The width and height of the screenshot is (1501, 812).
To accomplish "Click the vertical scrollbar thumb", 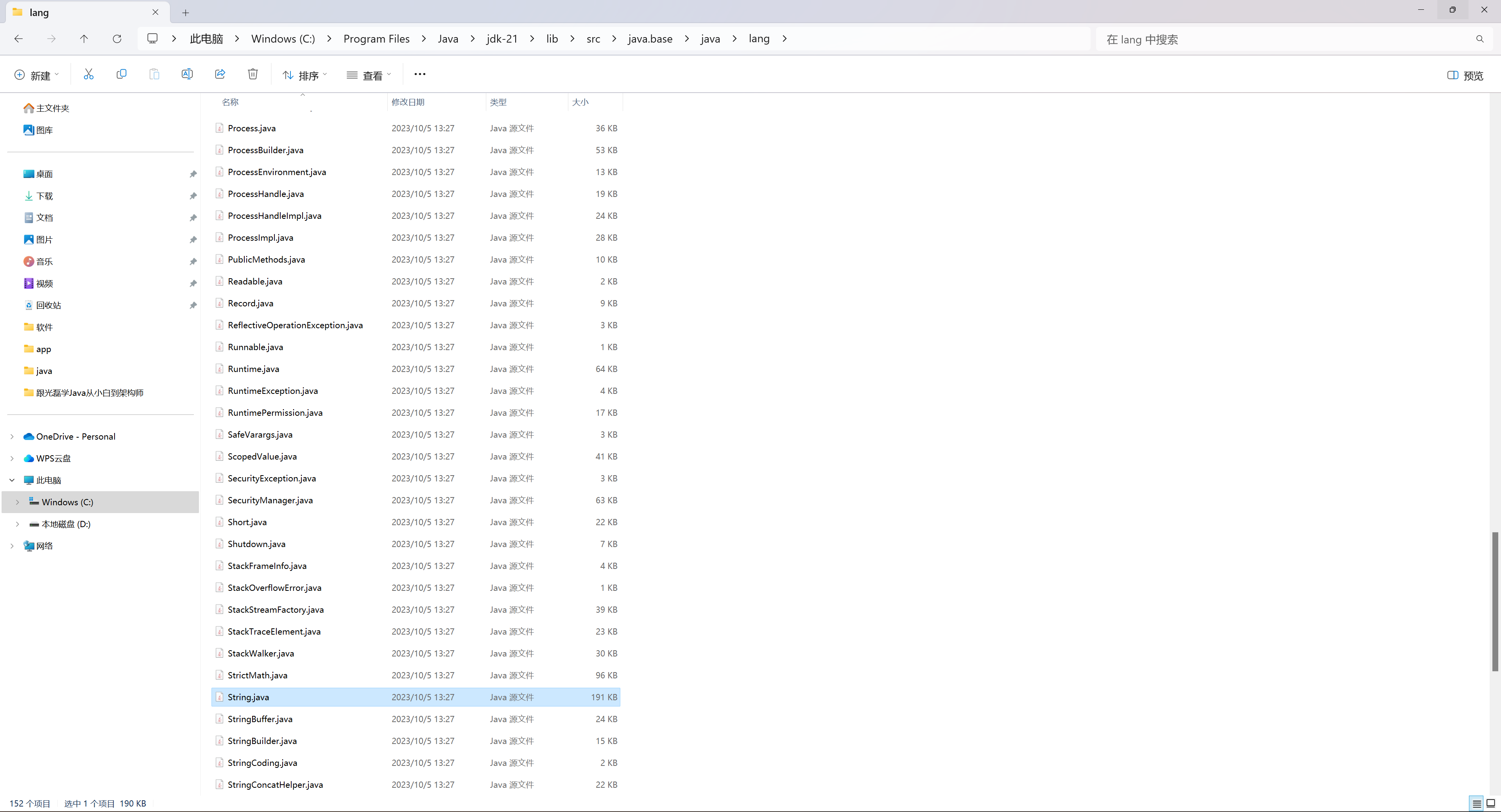I will pos(1495,601).
